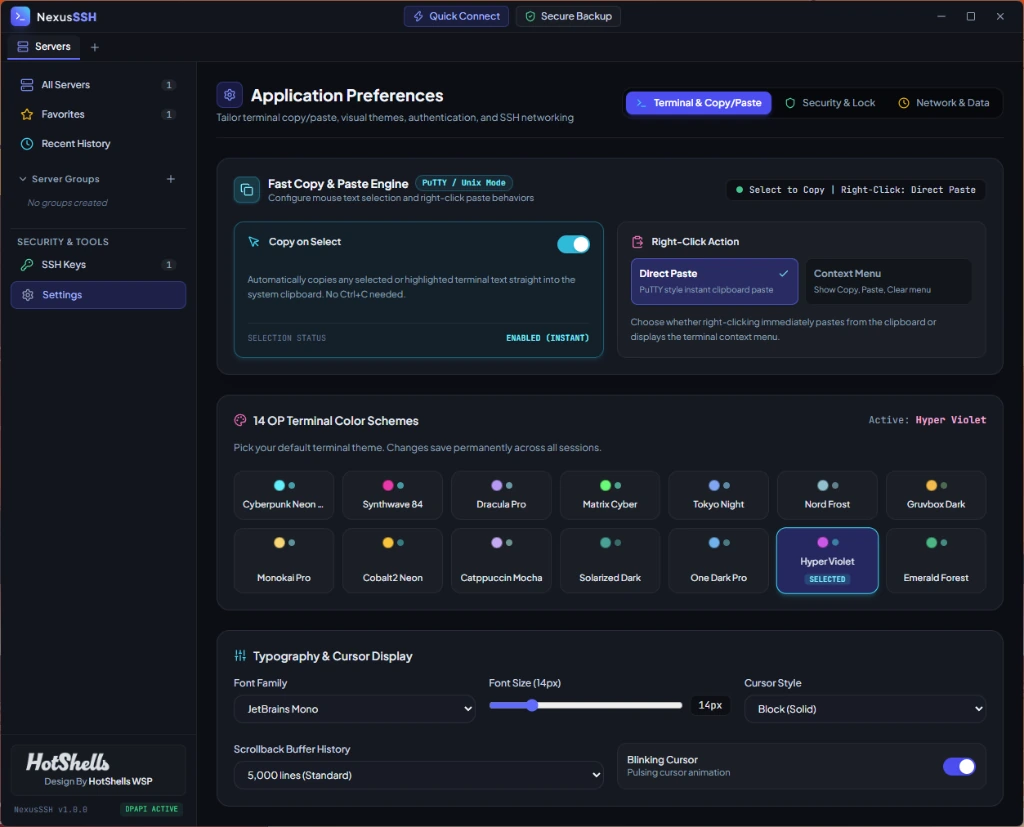
Task: Click the Security & Lock shield icon
Action: pyautogui.click(x=790, y=103)
